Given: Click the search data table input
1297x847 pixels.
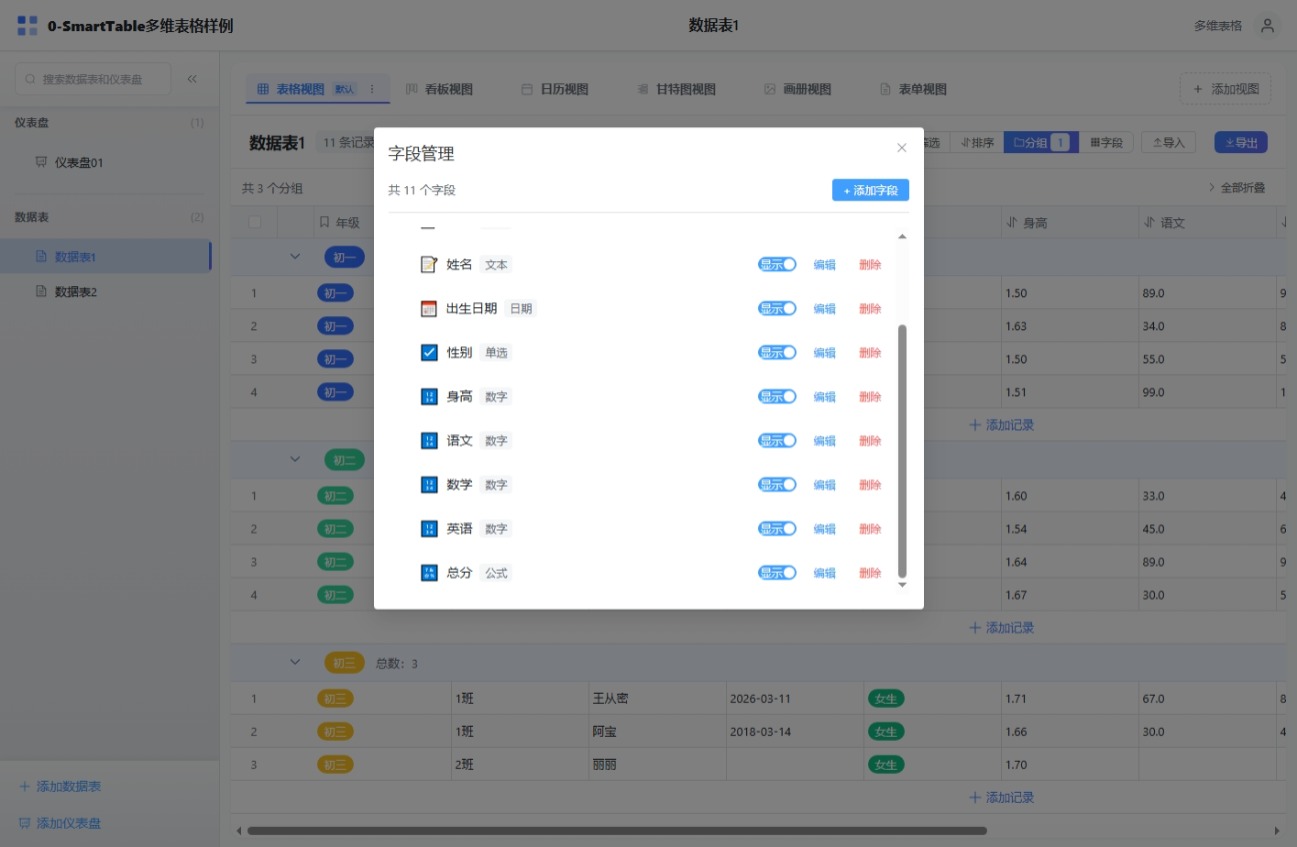Looking at the screenshot, I should (x=93, y=79).
